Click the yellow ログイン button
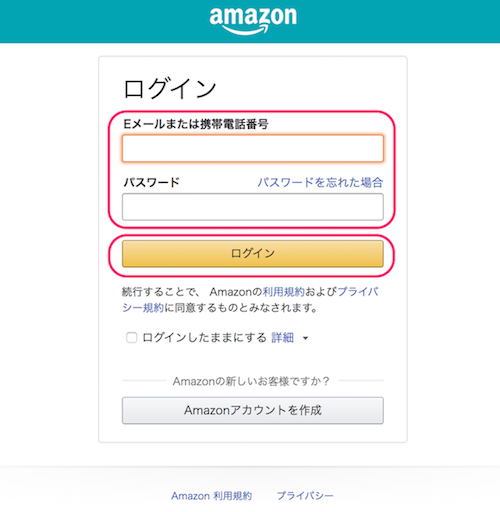This screenshot has width=500, height=512. [x=253, y=254]
